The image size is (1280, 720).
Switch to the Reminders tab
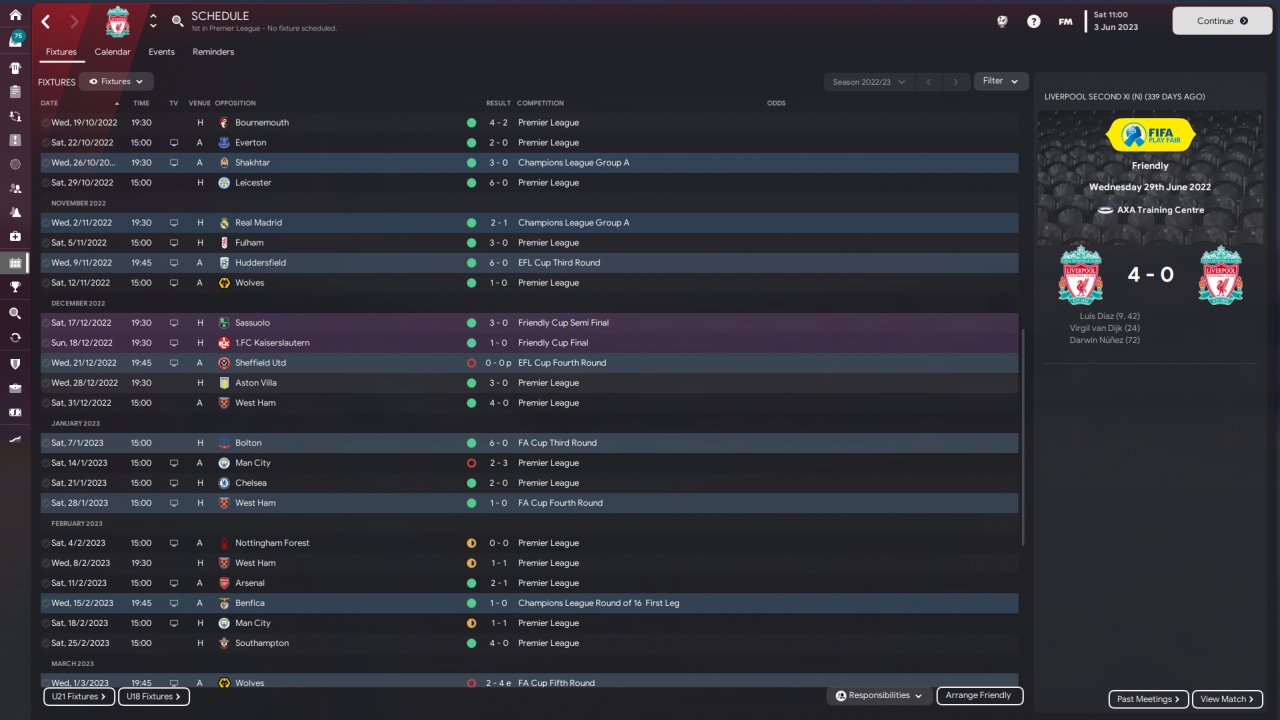pyautogui.click(x=213, y=52)
